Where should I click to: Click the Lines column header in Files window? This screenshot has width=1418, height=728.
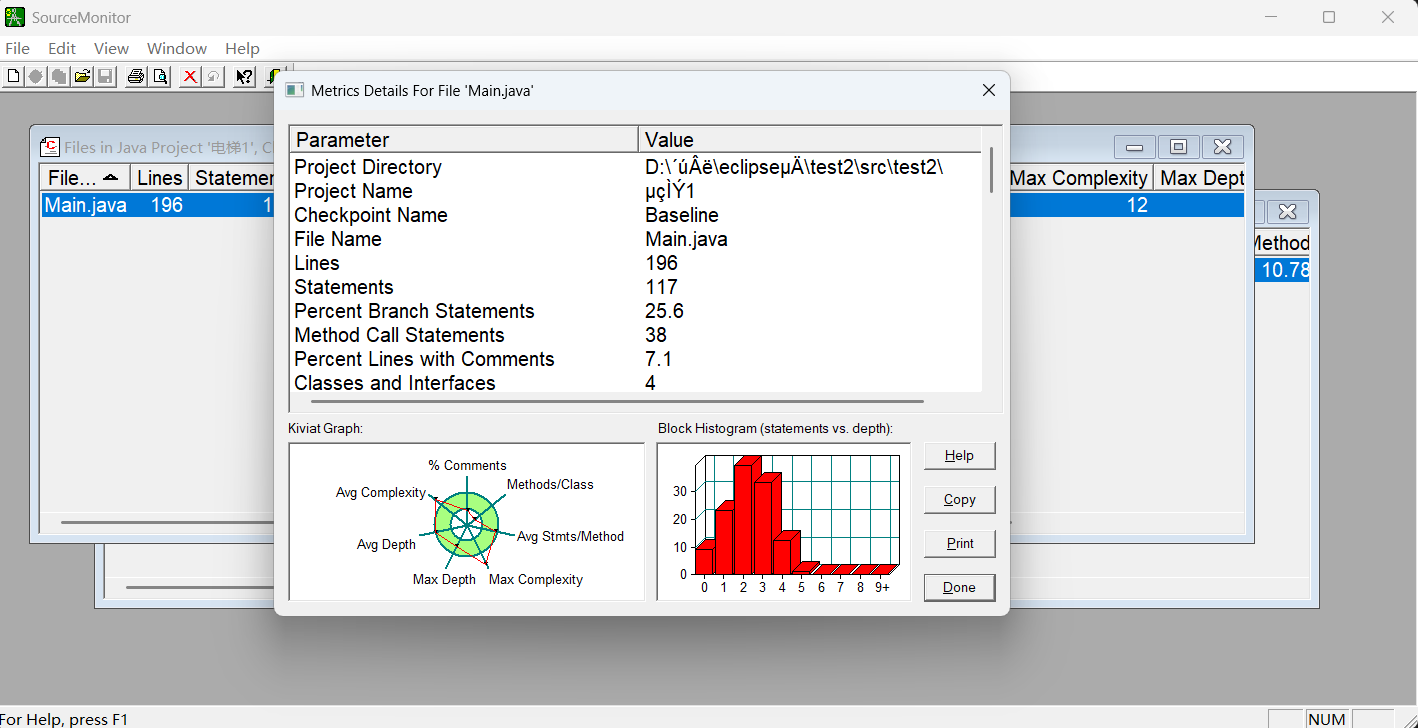click(x=160, y=178)
